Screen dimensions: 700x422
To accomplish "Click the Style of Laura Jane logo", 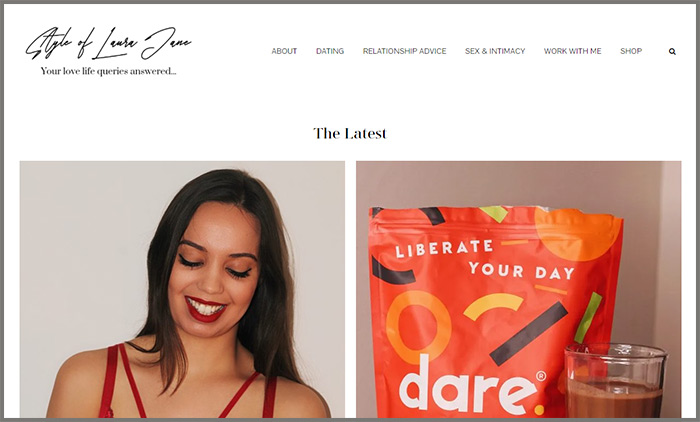I will pos(108,44).
